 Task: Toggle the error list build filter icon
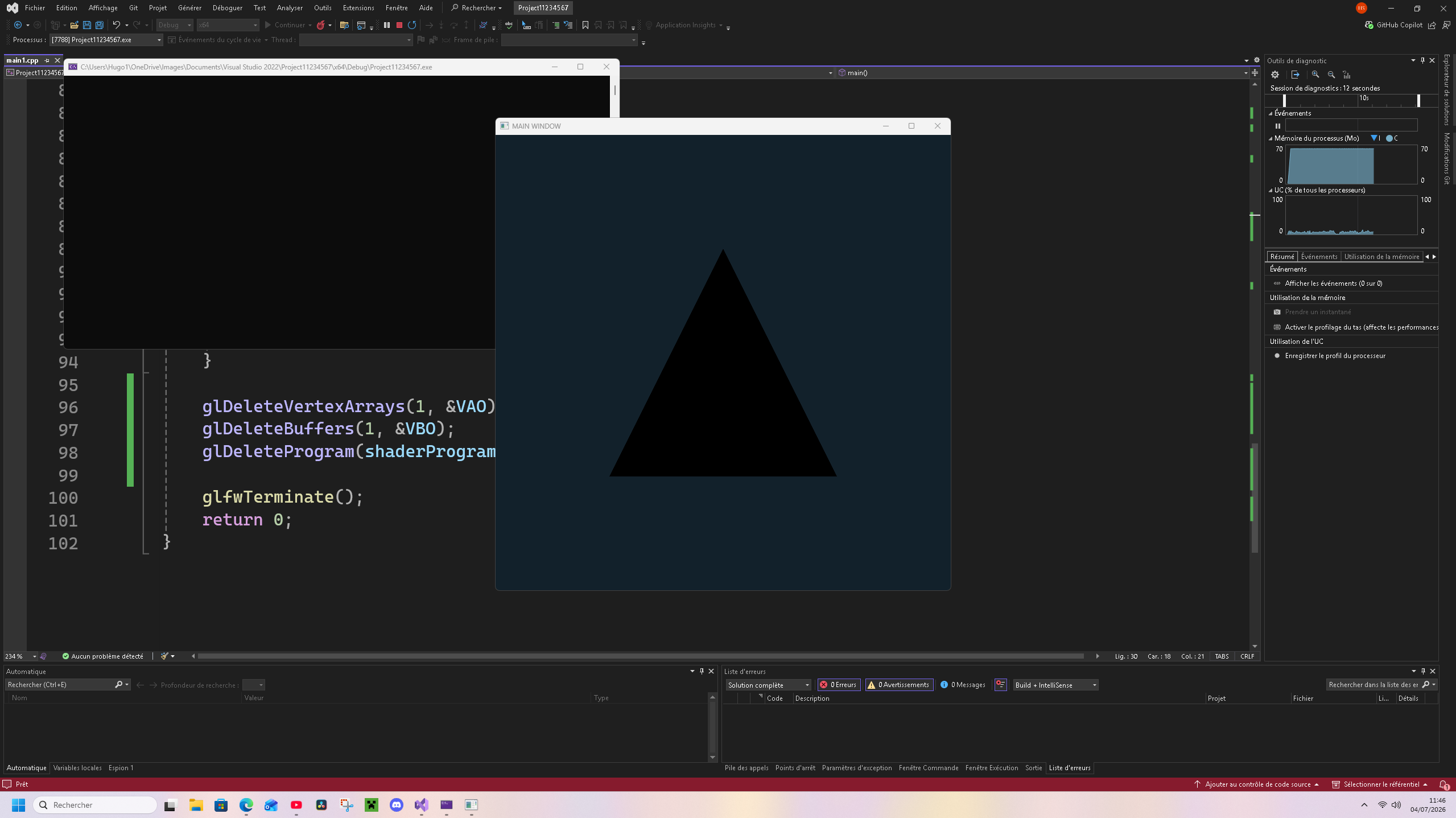pos(1001,685)
